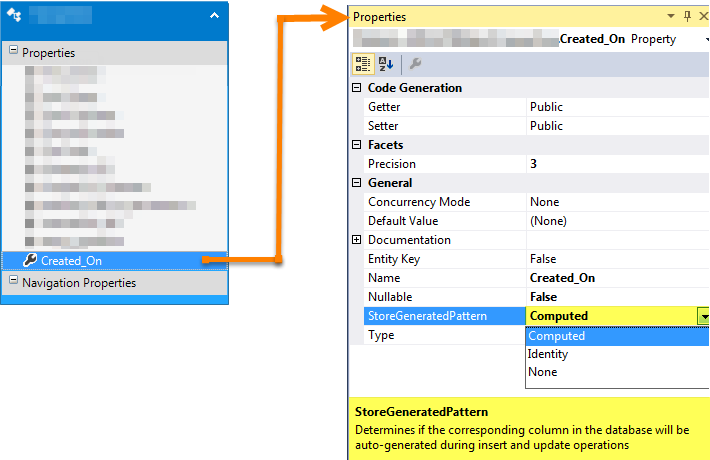The height and width of the screenshot is (460, 710).
Task: Click the entity icon in the diagram header
Action: pyautogui.click(x=17, y=16)
